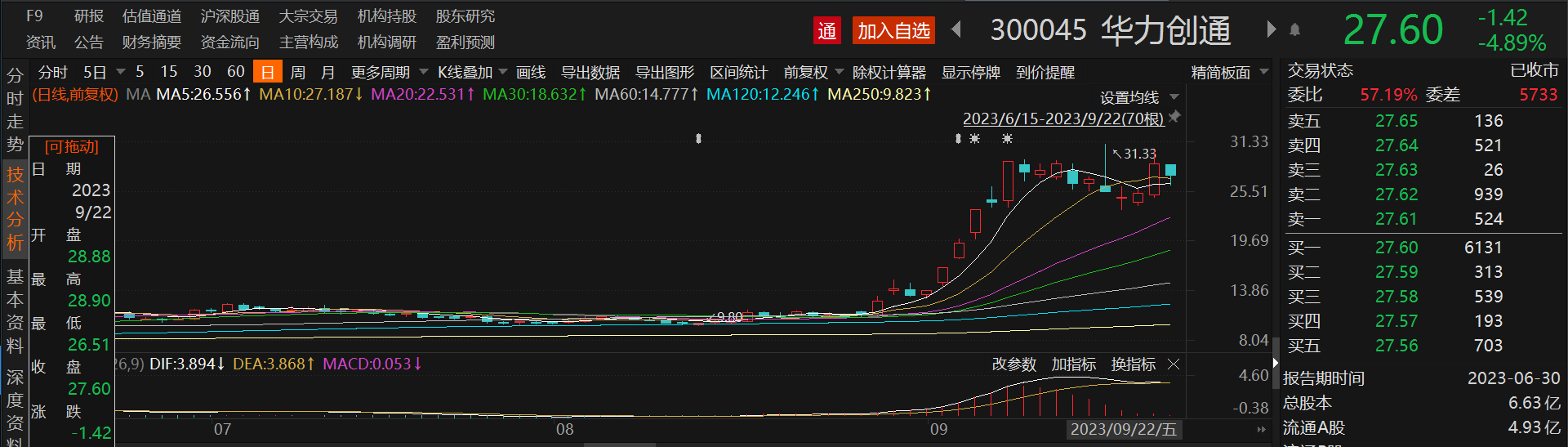Click the horizontal scrollbar below the chart
1568x447 pixels.
point(621,445)
